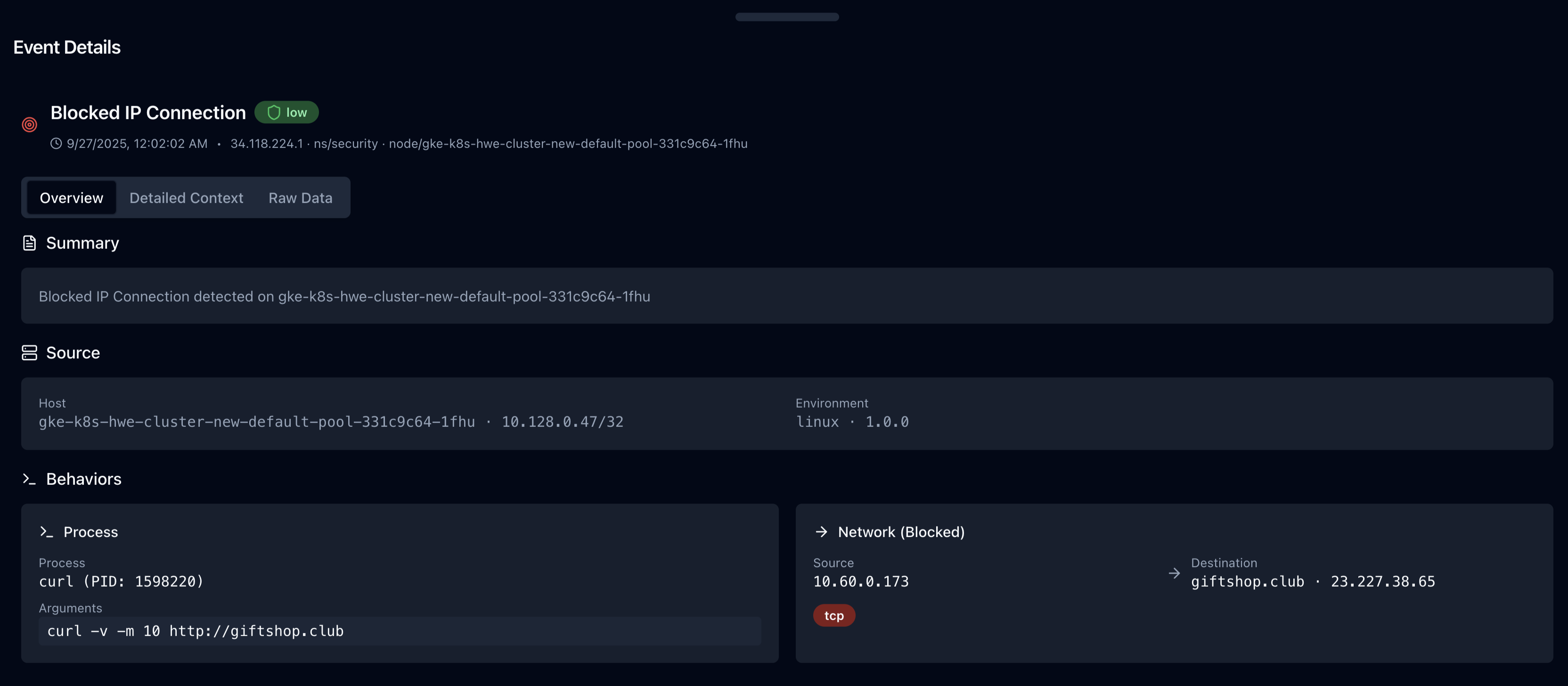Switch to the Overview tab
The width and height of the screenshot is (1568, 686).
tap(71, 198)
